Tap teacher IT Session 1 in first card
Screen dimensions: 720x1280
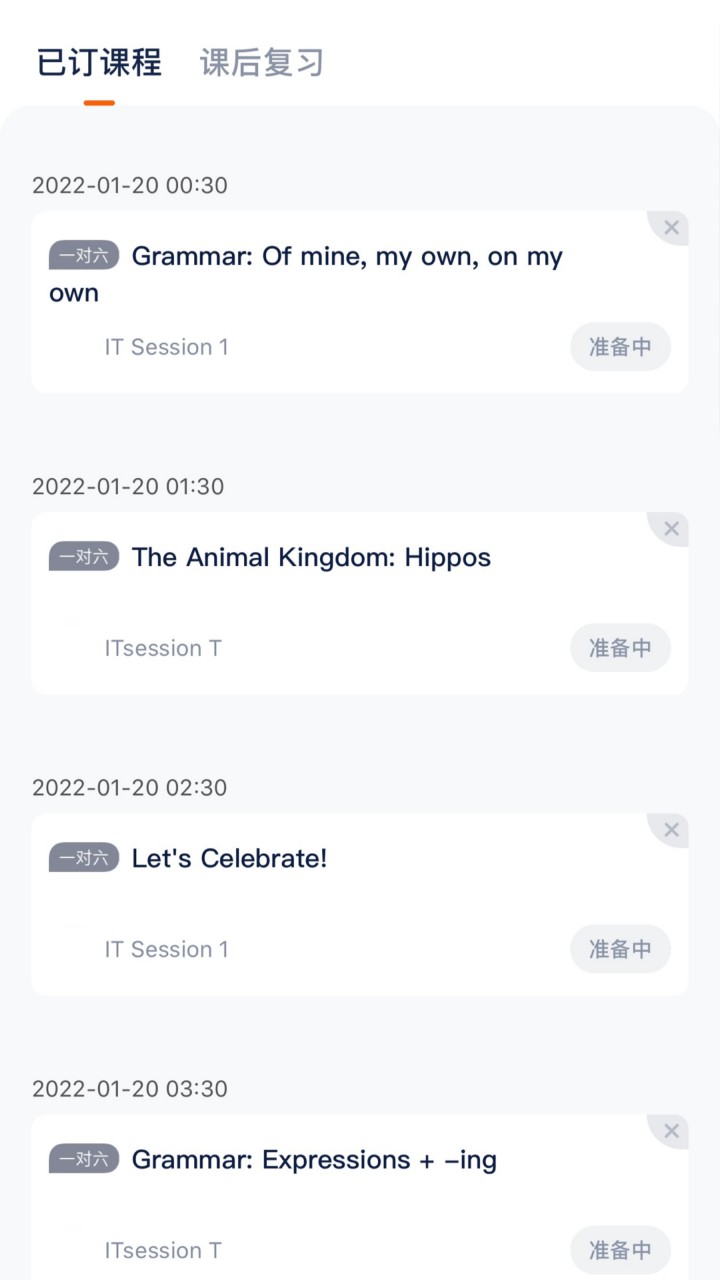pos(166,347)
